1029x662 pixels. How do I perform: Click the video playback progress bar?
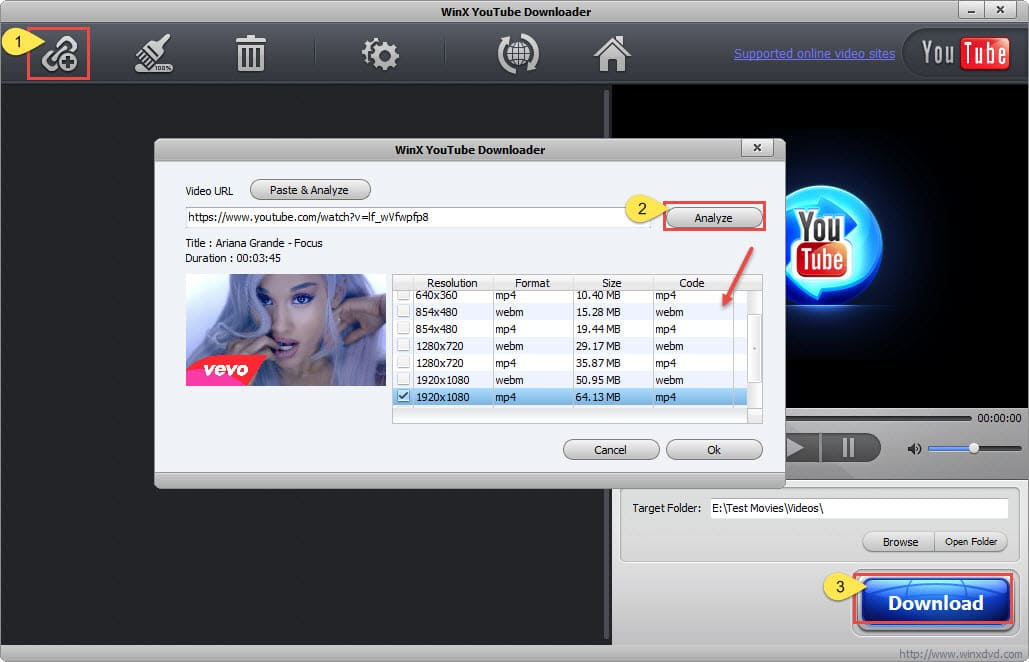(878, 418)
